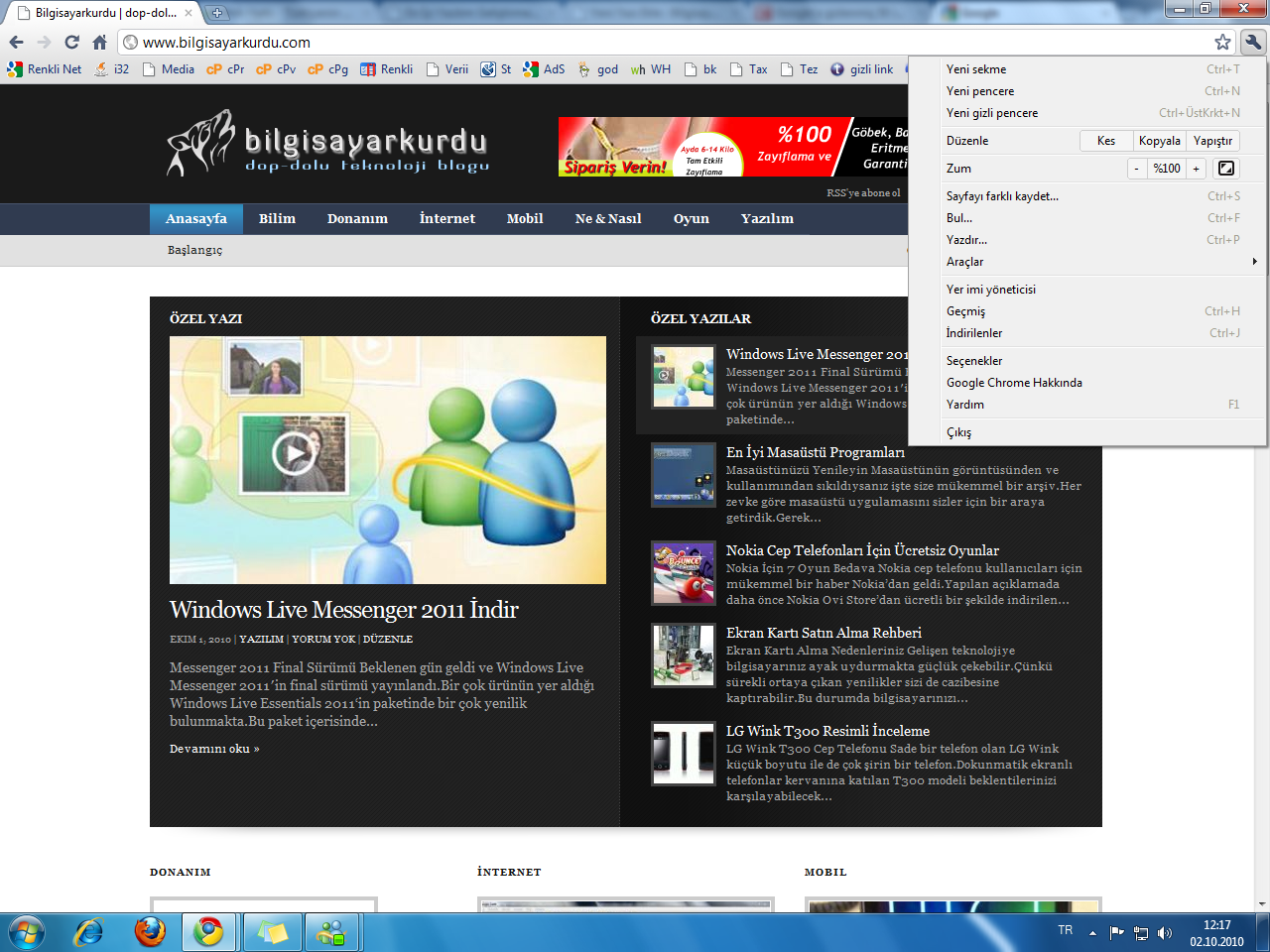Open the god bookmark
The image size is (1270, 952).
pos(598,69)
